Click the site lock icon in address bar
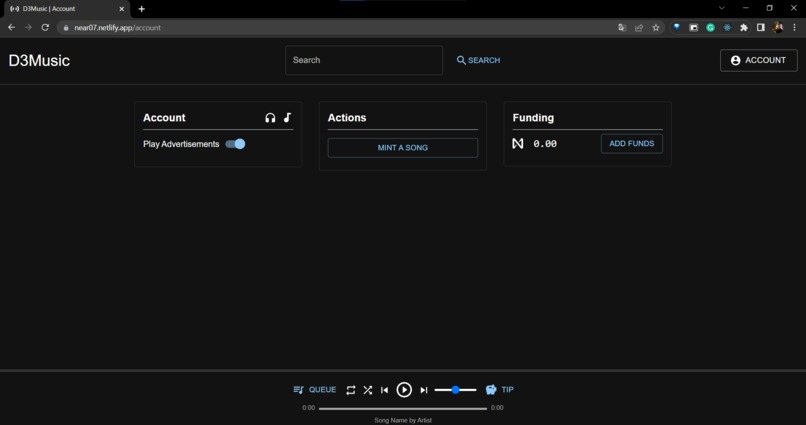The height and width of the screenshot is (425, 806). tap(66, 28)
